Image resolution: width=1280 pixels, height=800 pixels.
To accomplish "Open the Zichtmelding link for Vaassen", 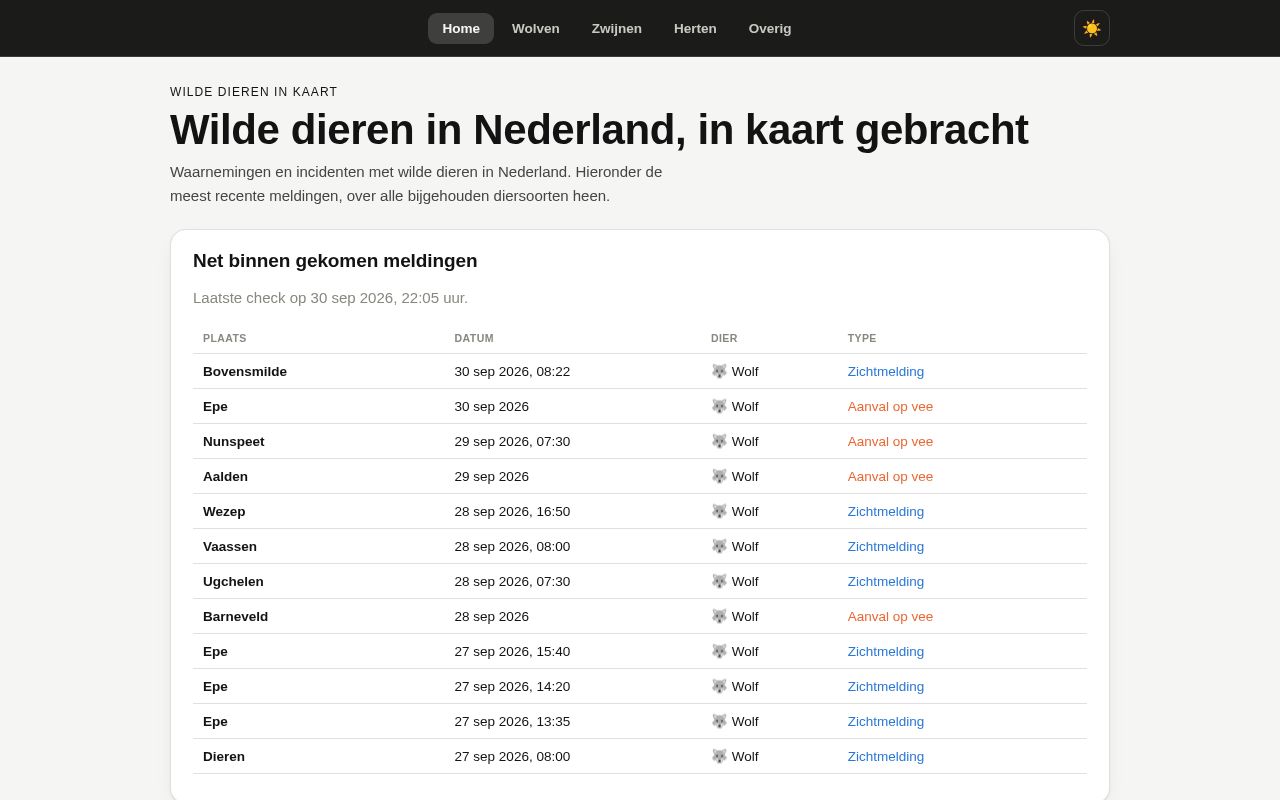I will [886, 546].
